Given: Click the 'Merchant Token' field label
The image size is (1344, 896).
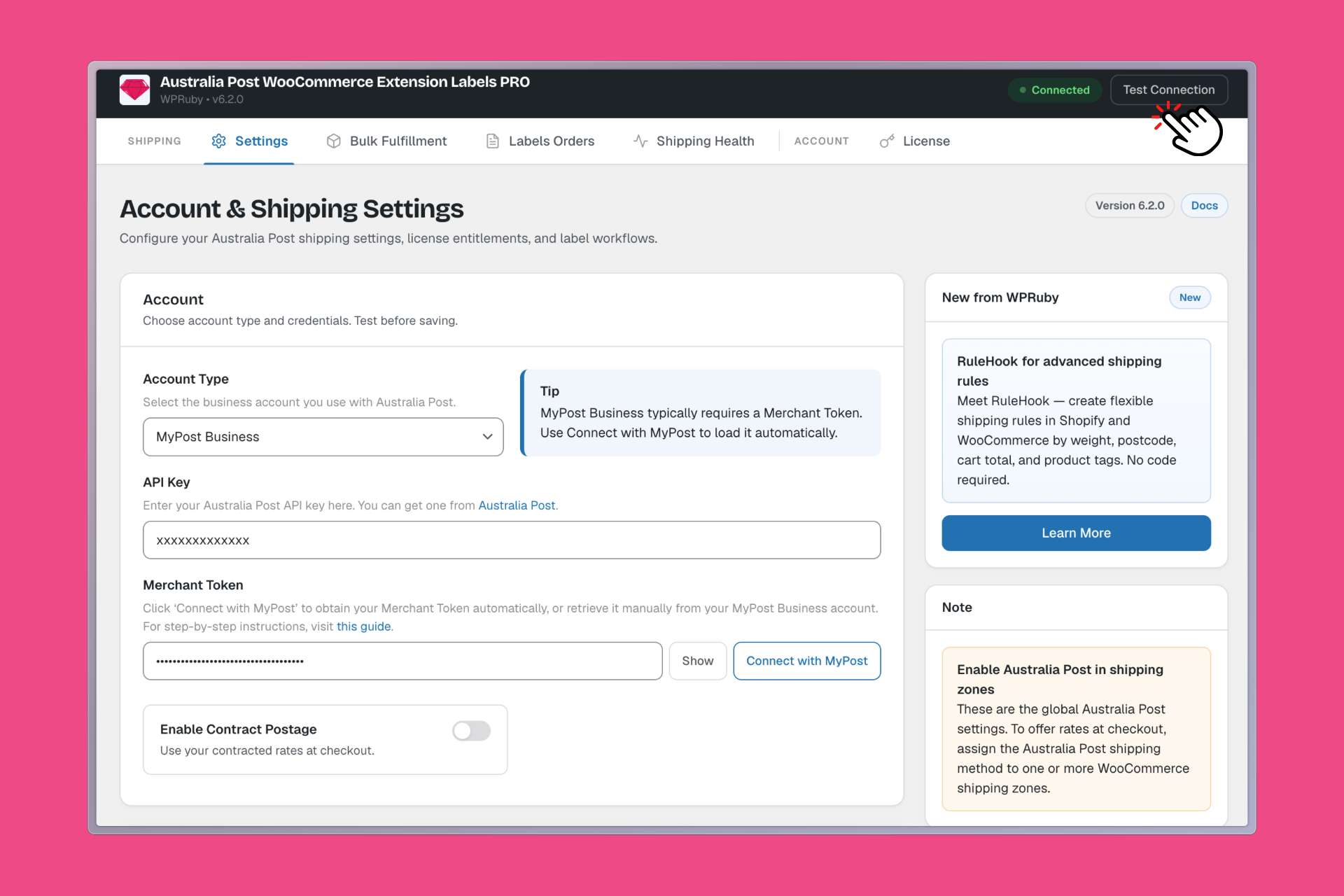Looking at the screenshot, I should (193, 585).
